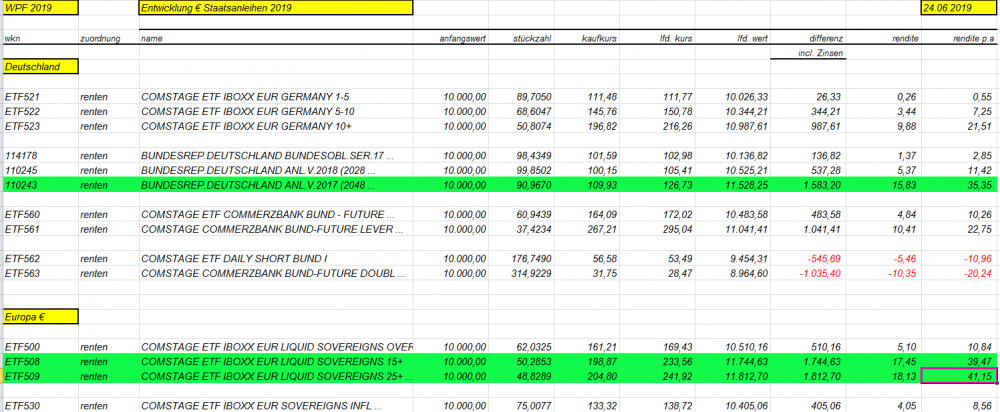Click the 'lfd. kurs' column header

[675, 38]
